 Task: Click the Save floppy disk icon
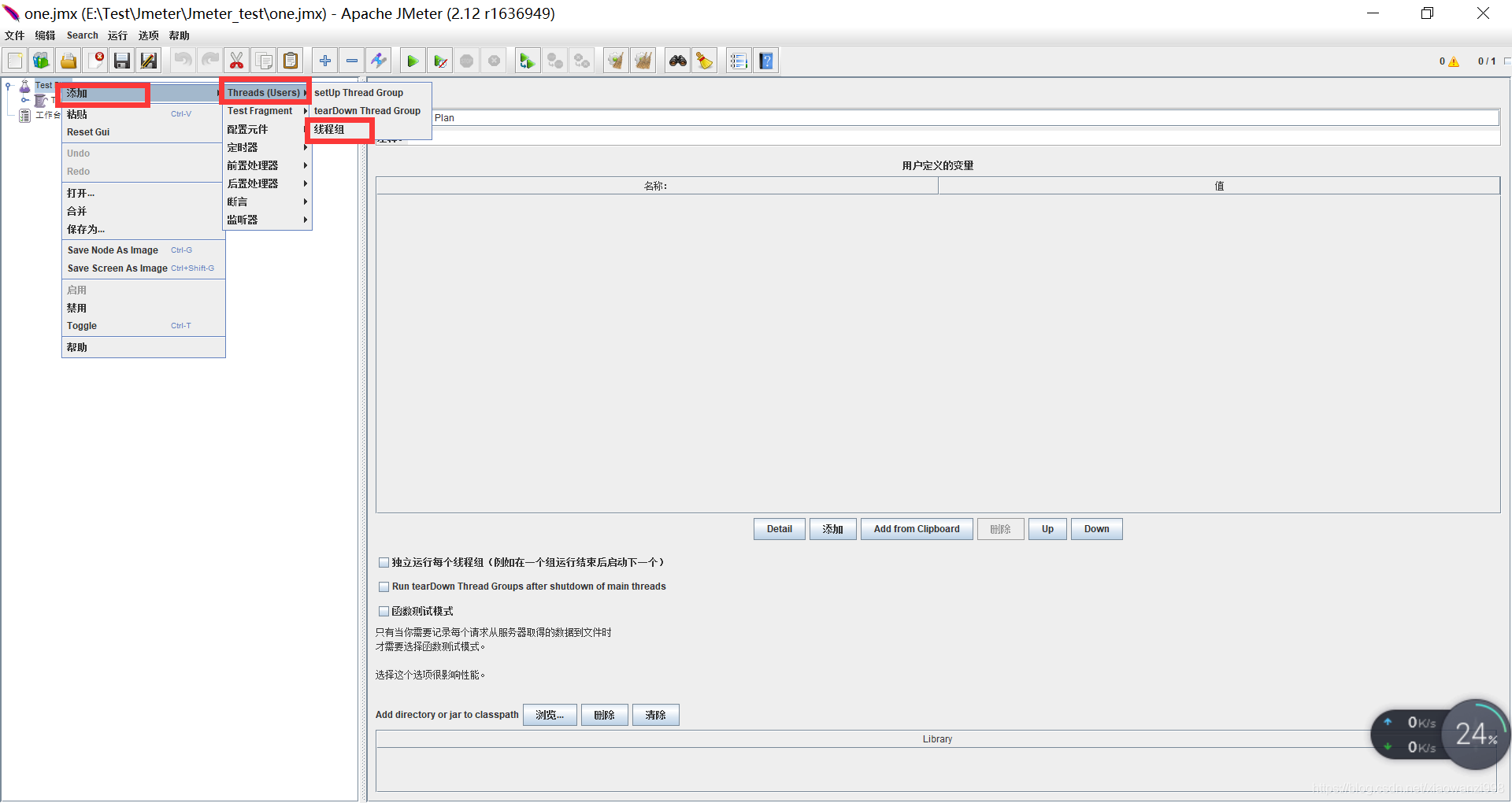click(x=121, y=61)
